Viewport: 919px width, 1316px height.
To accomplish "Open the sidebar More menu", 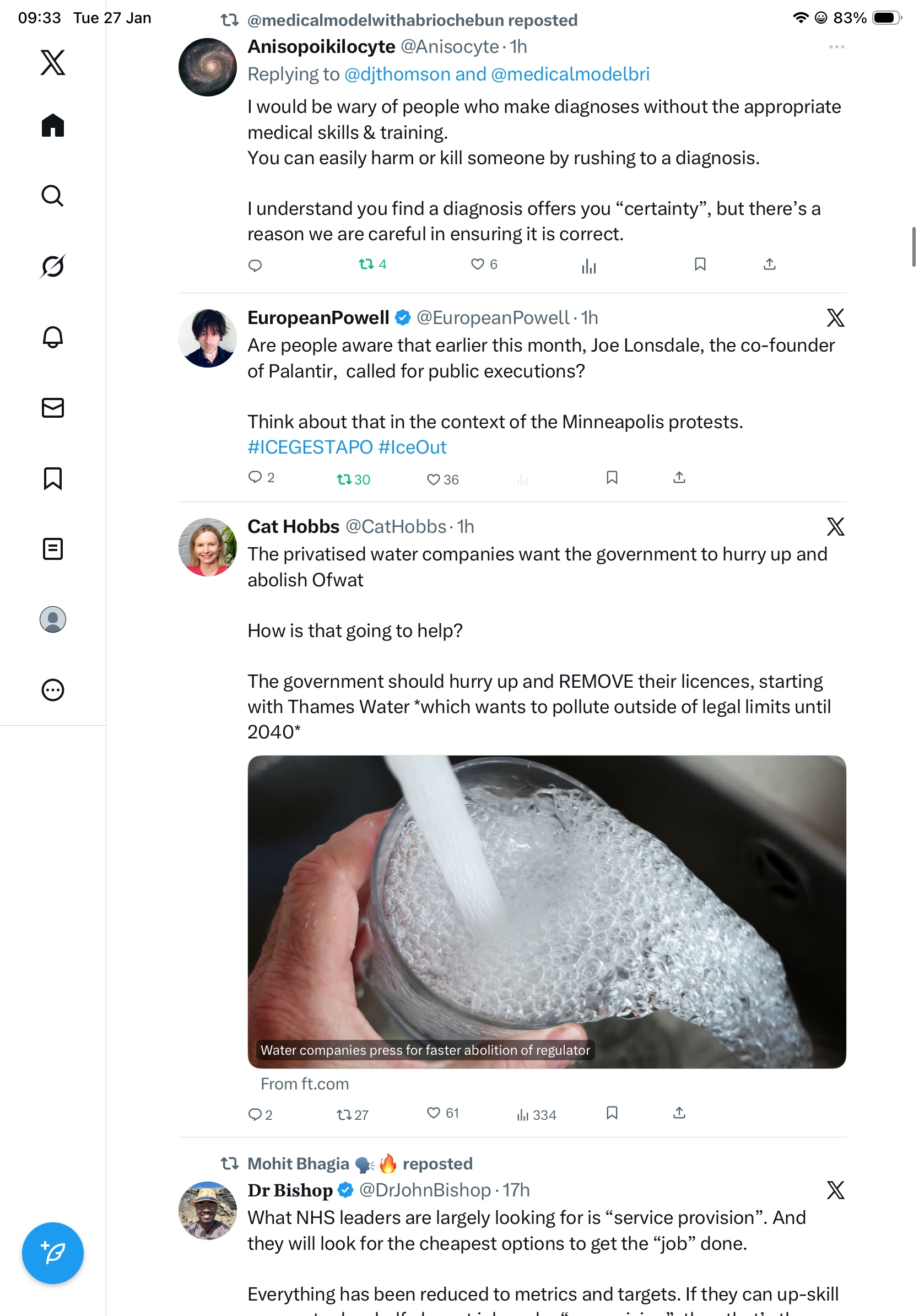I will tap(53, 689).
